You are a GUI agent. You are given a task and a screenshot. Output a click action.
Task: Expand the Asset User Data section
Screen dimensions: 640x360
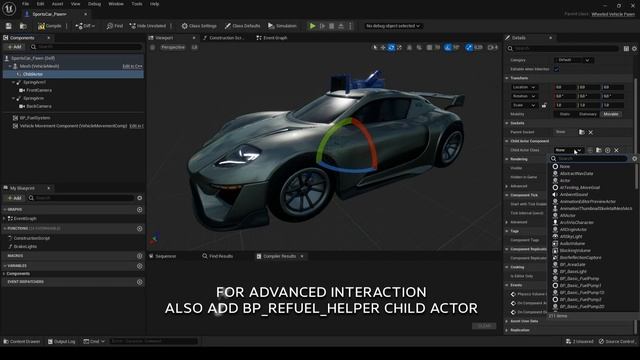507,321
